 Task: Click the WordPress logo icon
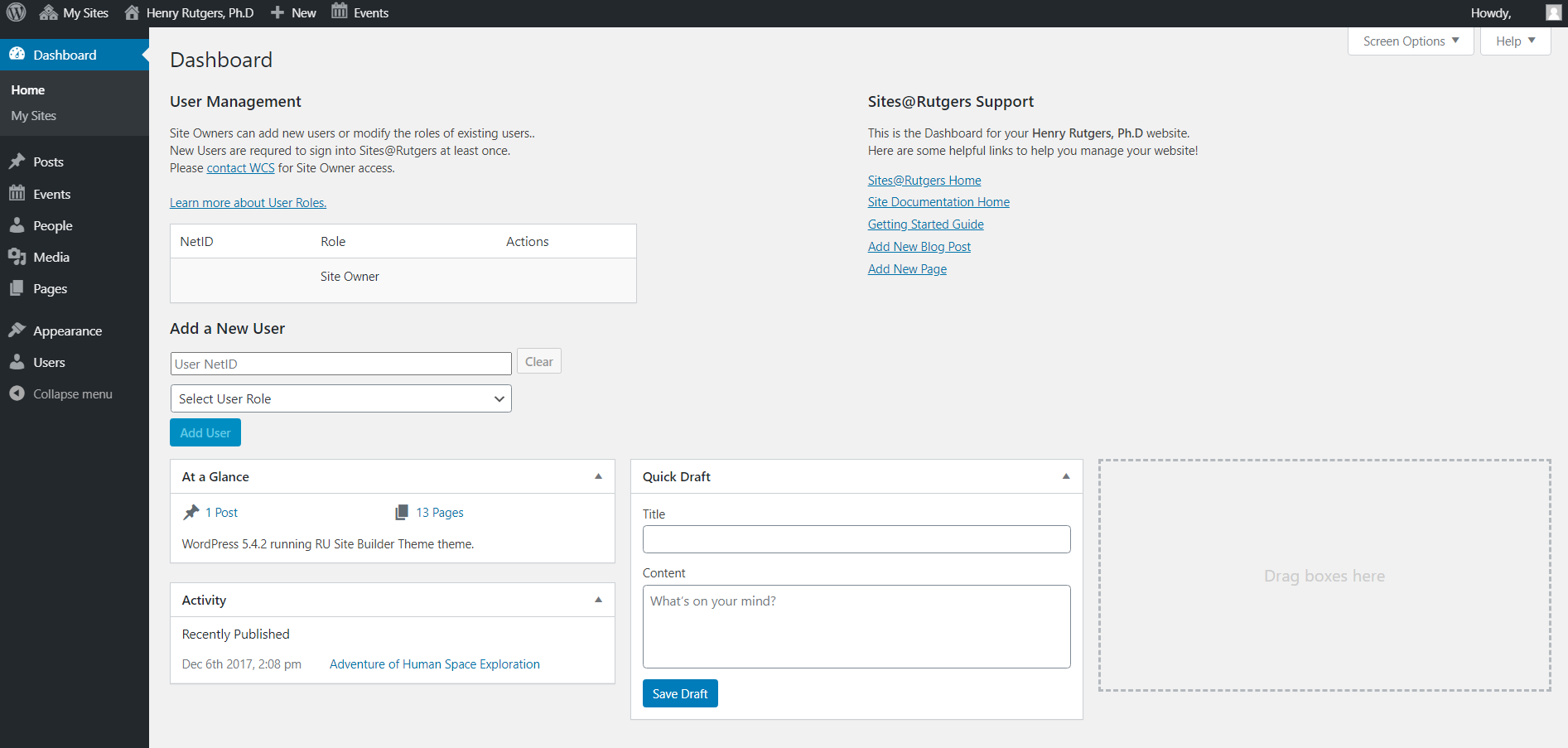click(17, 12)
